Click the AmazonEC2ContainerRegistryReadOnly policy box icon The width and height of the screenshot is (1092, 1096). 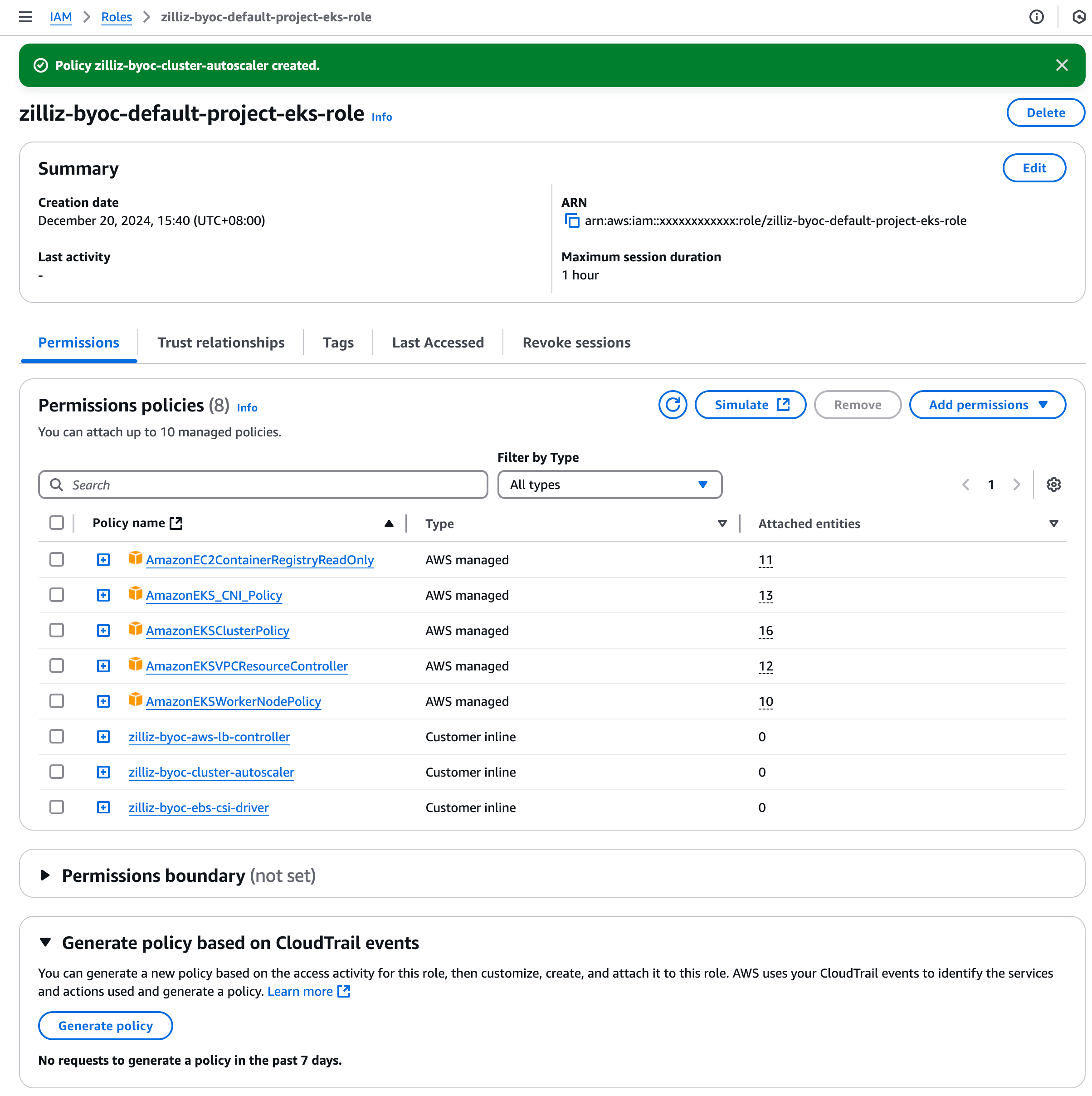click(135, 558)
